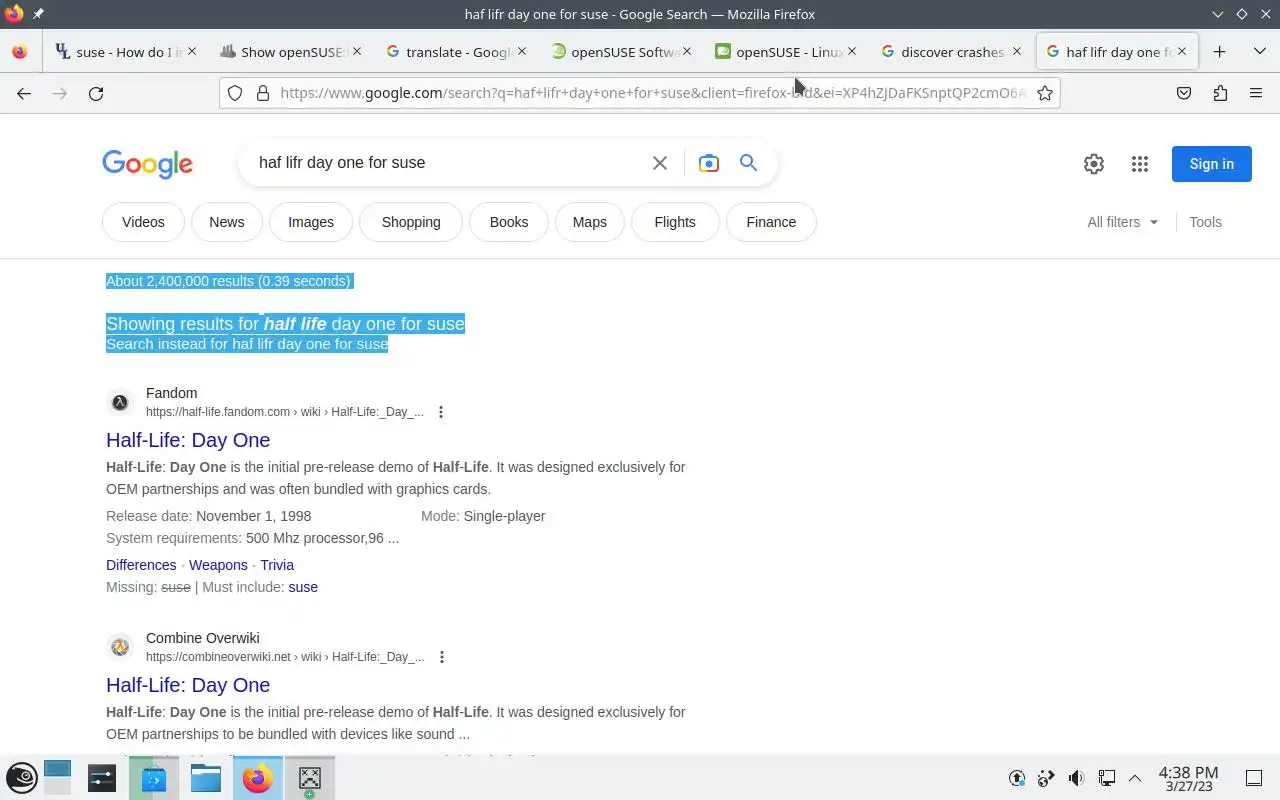Click the About 2,400,000 results text

coord(229,281)
